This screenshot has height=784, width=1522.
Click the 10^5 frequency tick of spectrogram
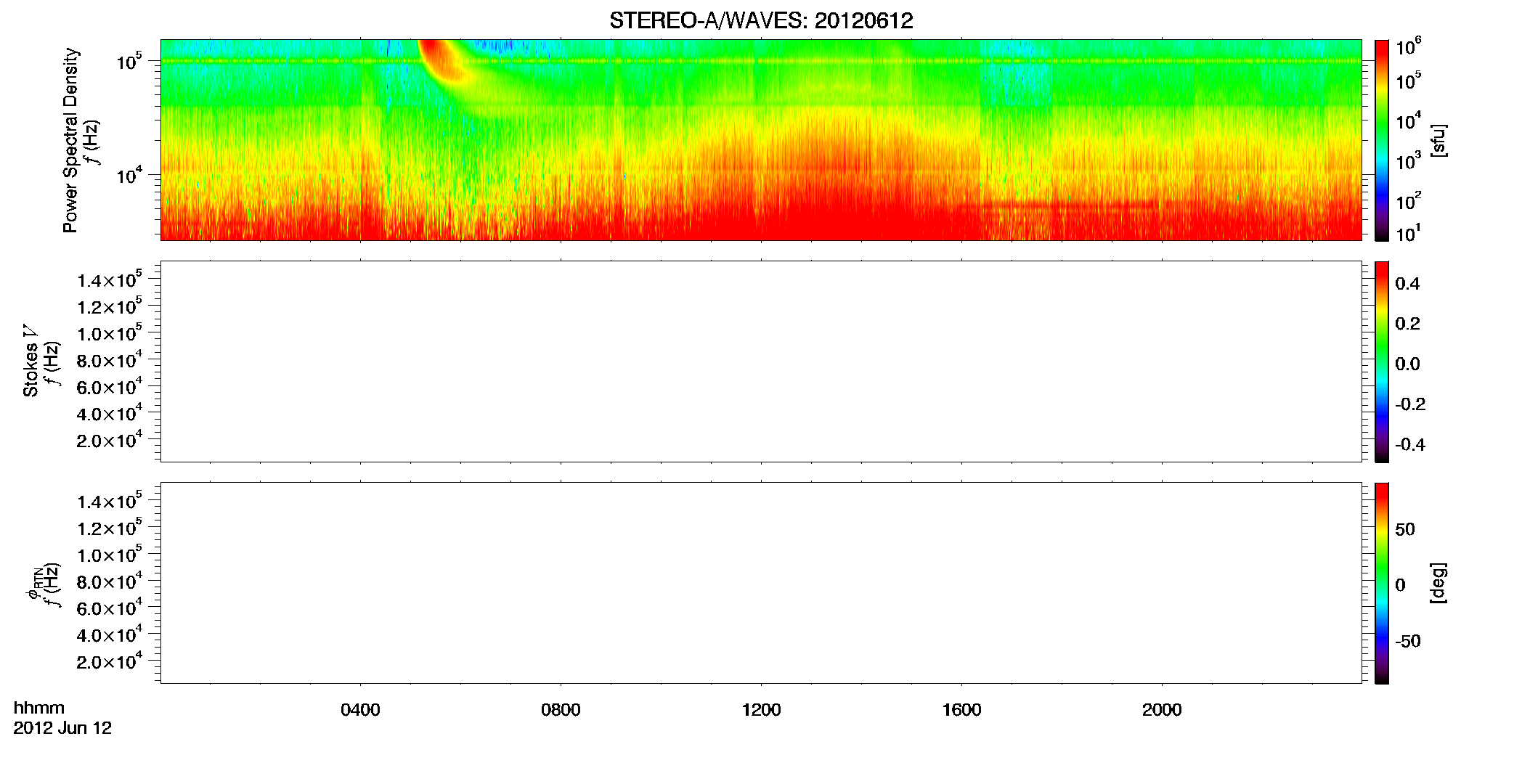click(129, 61)
